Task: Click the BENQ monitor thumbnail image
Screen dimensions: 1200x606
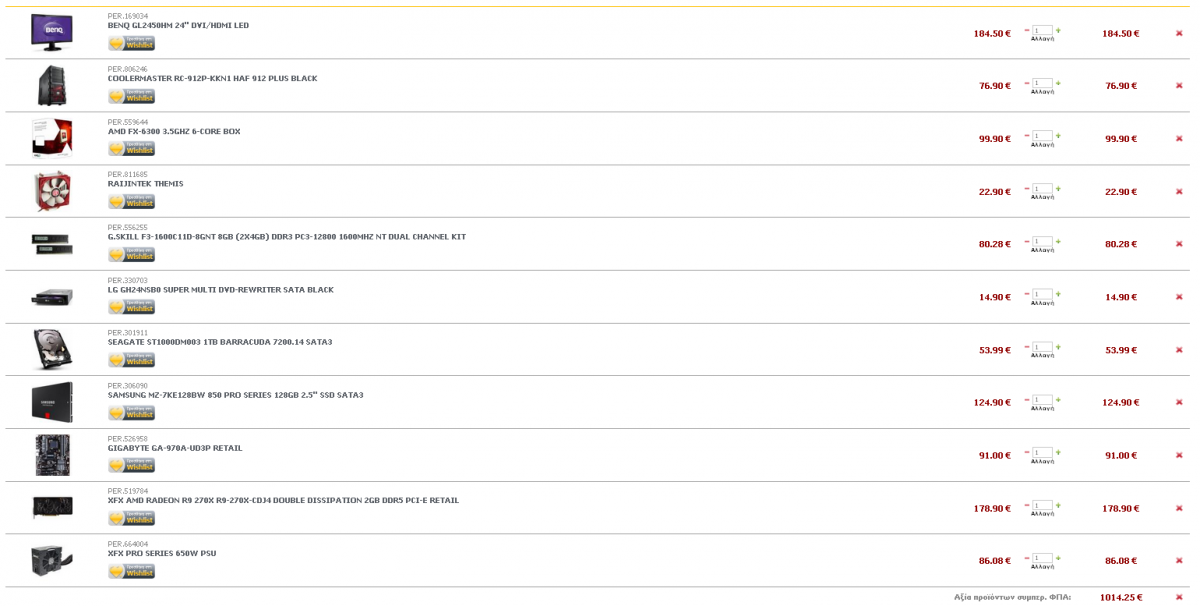Action: pos(52,32)
